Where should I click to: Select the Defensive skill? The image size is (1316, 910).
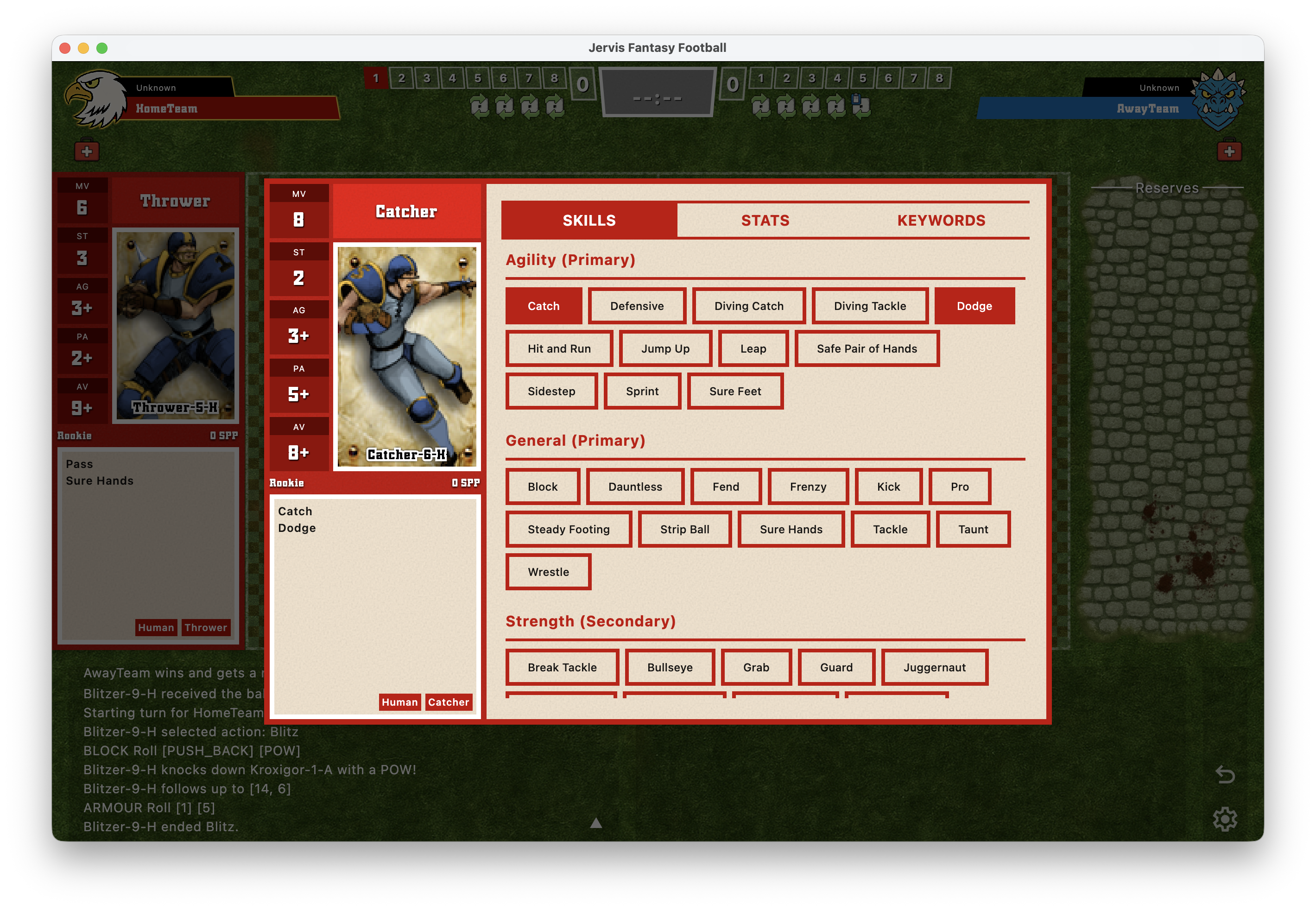(637, 306)
